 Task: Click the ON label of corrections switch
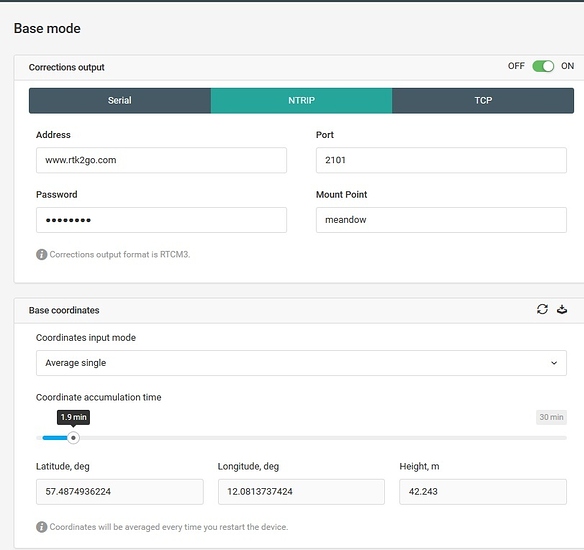[x=567, y=66]
